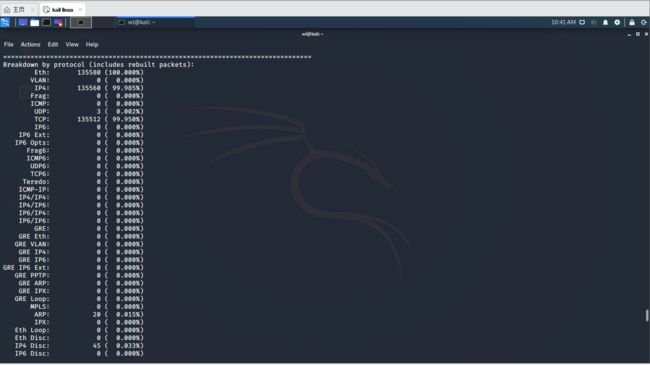
Task: Click the IP6 Disc: label
Action: click(32, 354)
